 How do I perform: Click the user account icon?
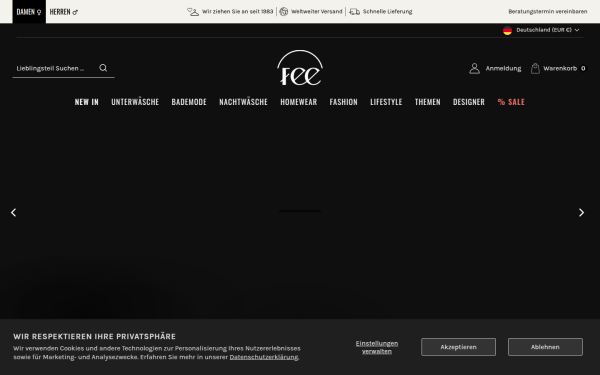pyautogui.click(x=474, y=68)
